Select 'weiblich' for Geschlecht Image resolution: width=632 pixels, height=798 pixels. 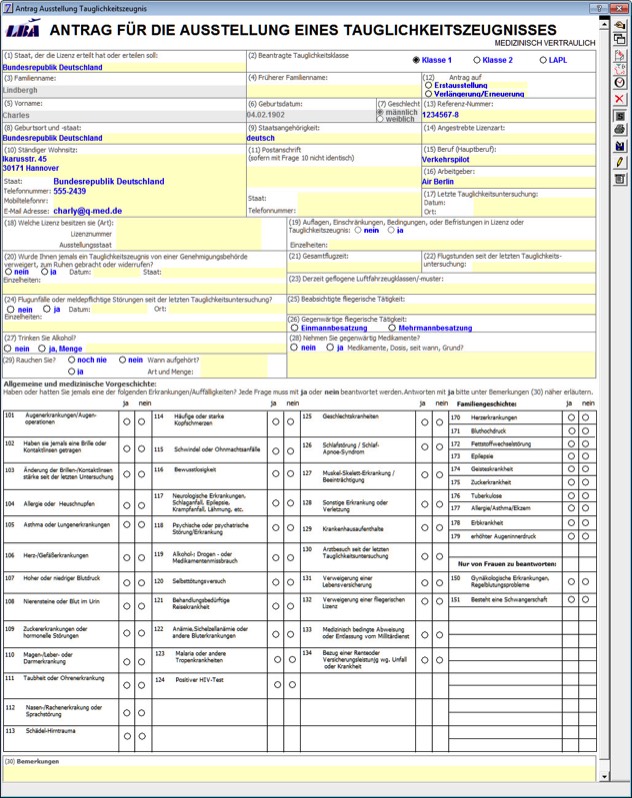pyautogui.click(x=380, y=119)
